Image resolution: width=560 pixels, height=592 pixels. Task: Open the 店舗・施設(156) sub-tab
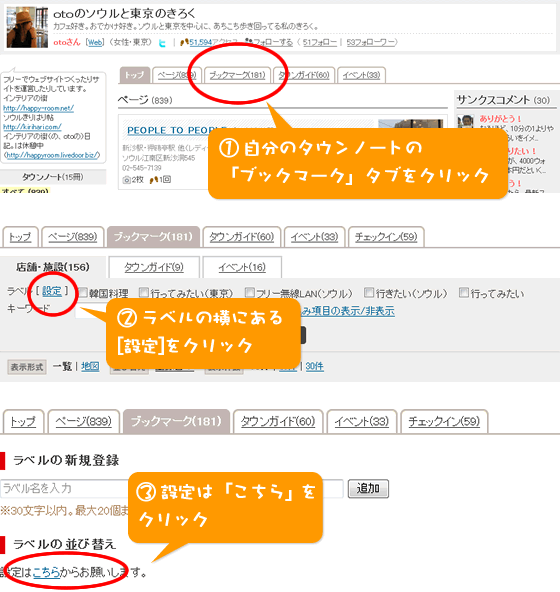[53, 267]
